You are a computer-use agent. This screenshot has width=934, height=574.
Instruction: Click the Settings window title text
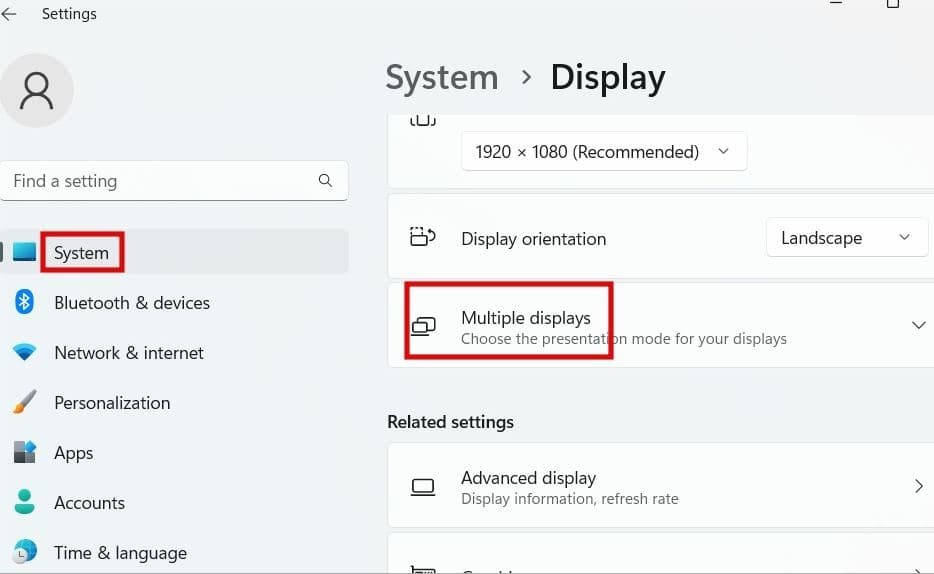point(69,14)
